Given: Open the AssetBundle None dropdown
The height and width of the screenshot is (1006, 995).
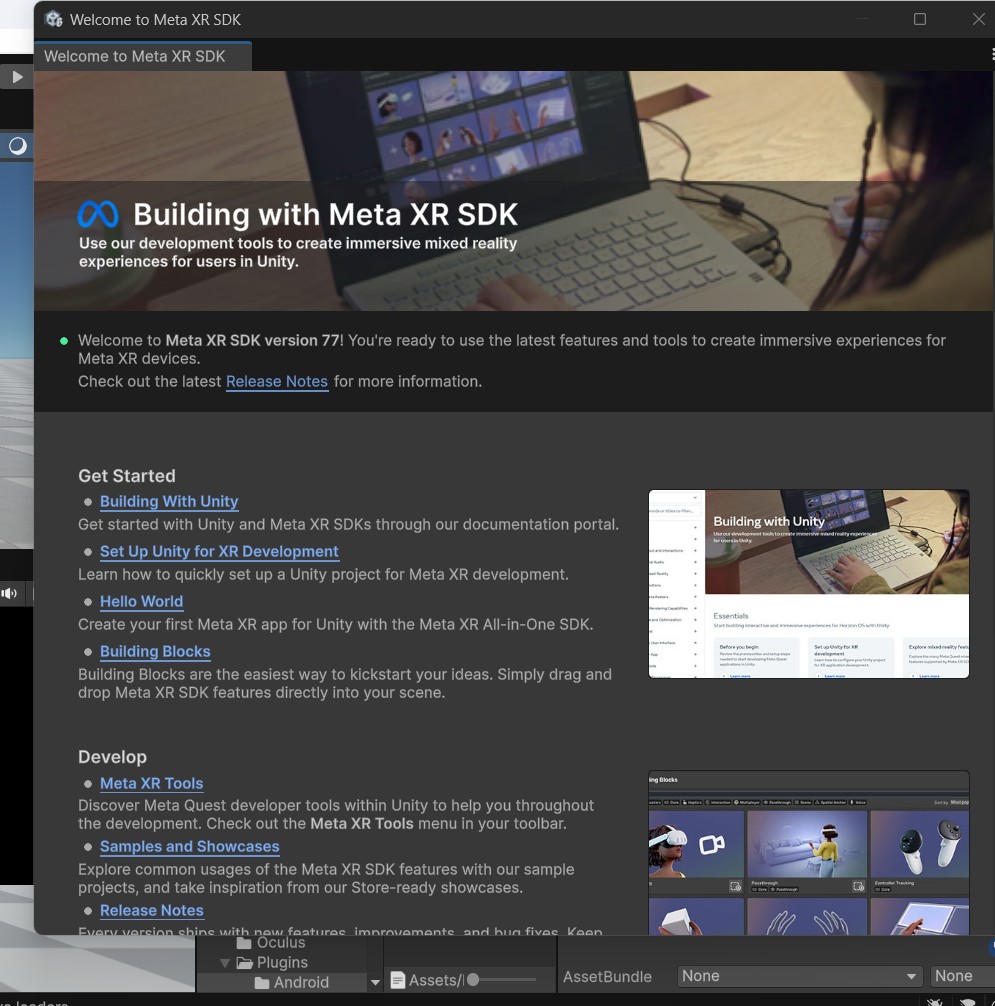Looking at the screenshot, I should click(x=799, y=976).
